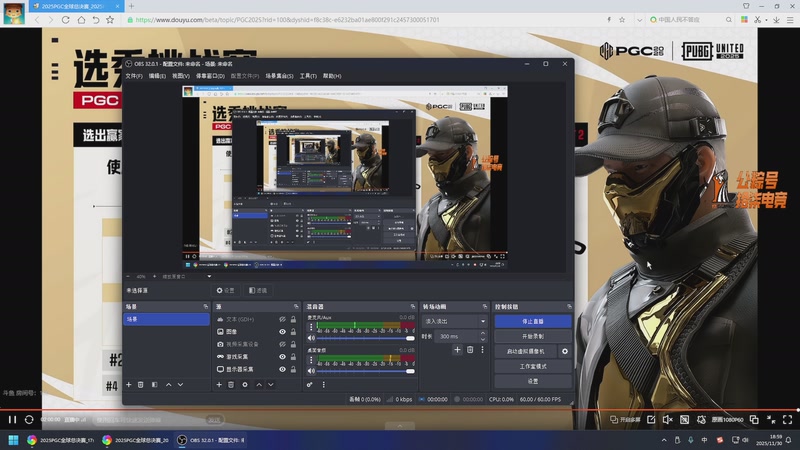Open 设置 settings in the Controls dock
Viewport: 800px width, 450px height.
tap(533, 381)
